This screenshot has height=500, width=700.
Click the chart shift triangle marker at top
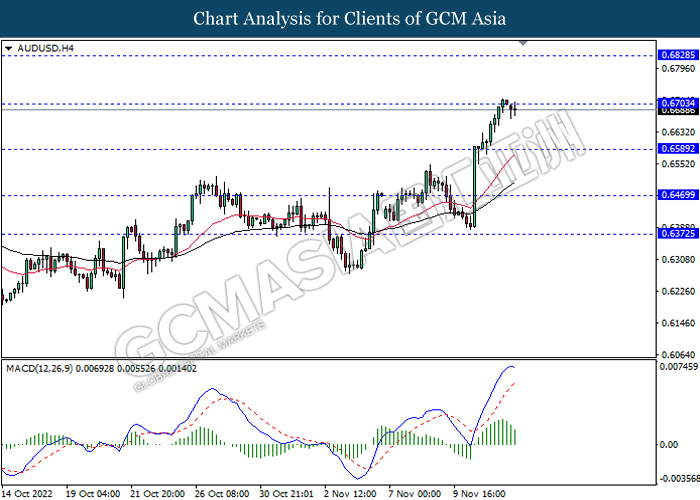click(x=523, y=43)
